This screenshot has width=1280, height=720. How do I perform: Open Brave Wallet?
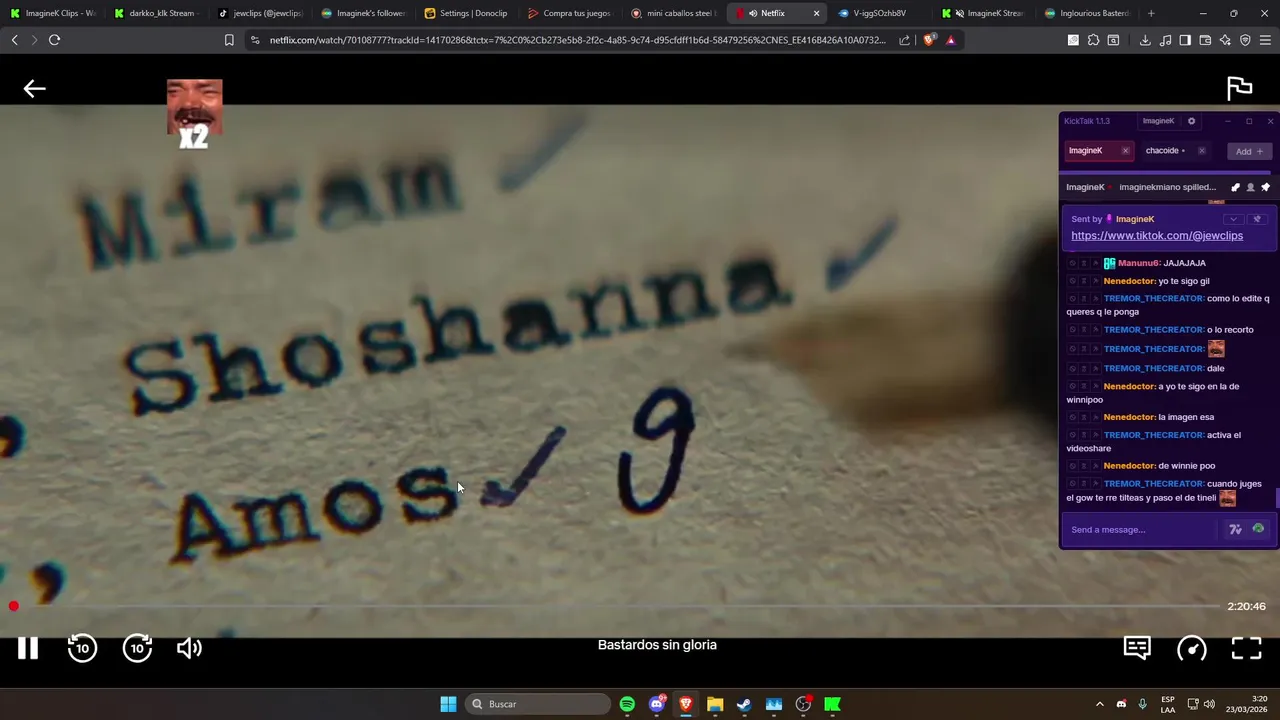pos(1205,40)
